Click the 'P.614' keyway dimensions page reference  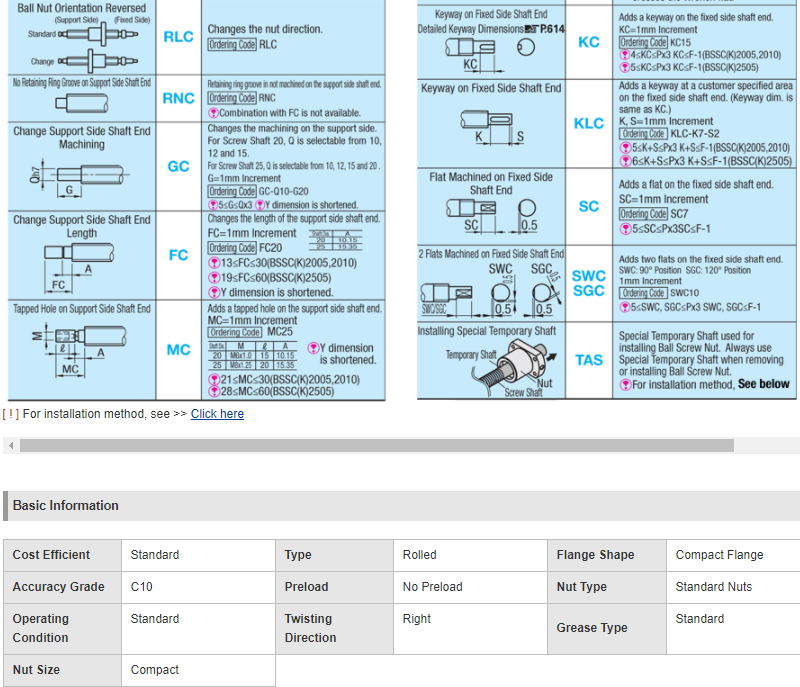pyautogui.click(x=552, y=29)
